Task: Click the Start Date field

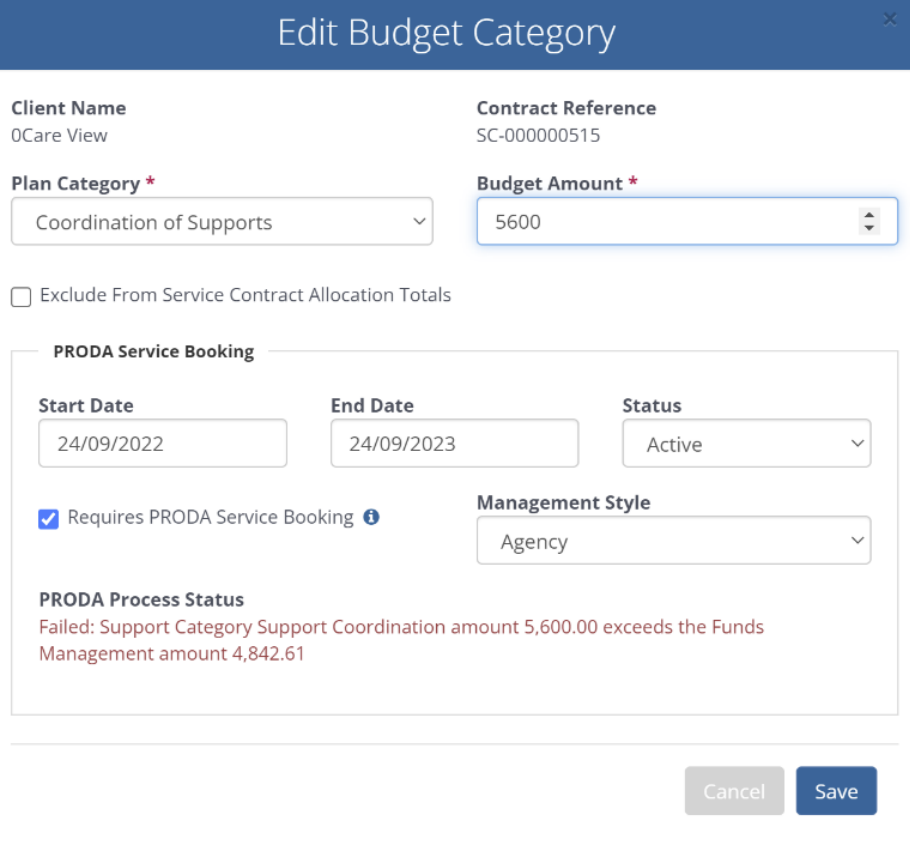Action: (162, 443)
